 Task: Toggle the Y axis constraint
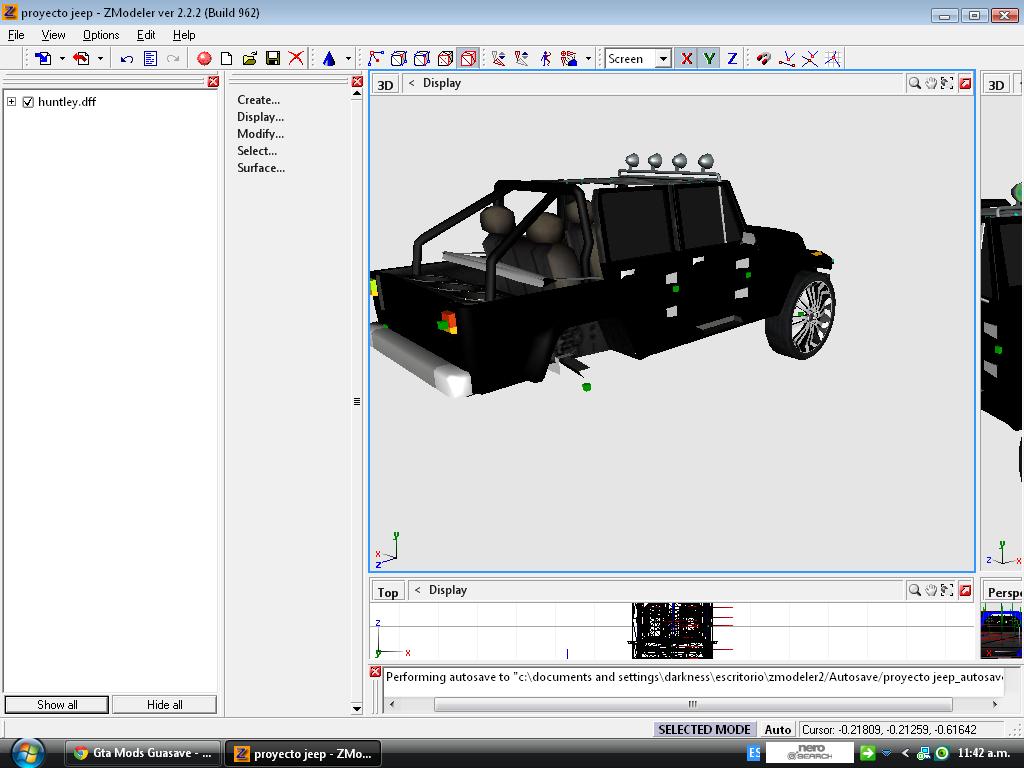[x=709, y=59]
